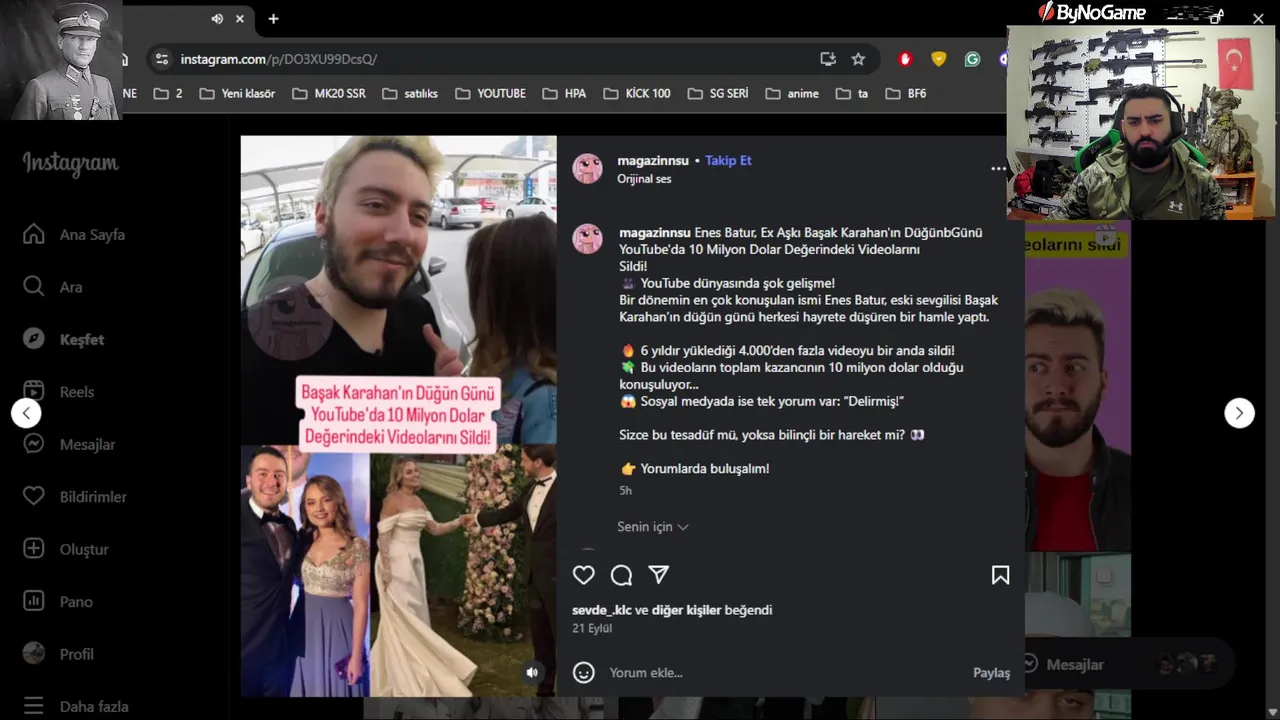Click the 5h timestamp under the caption

[625, 491]
